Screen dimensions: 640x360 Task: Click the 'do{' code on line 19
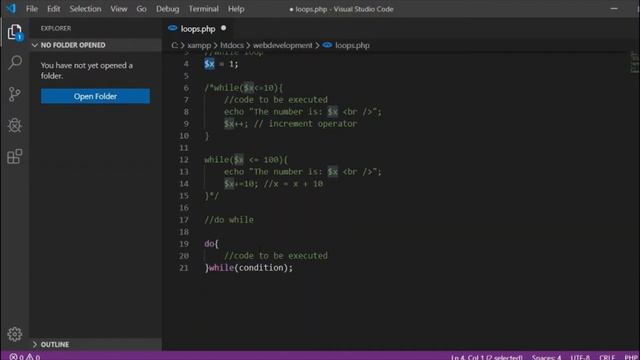point(211,244)
